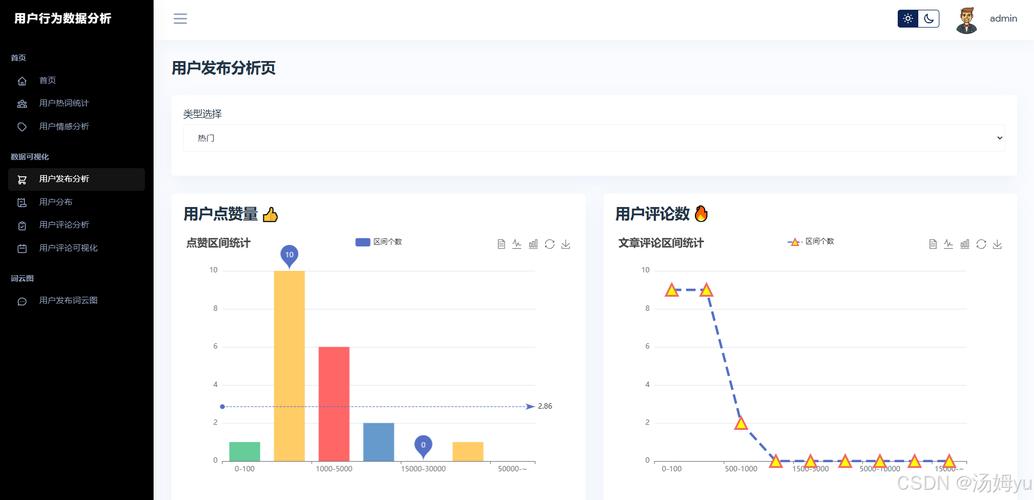This screenshot has height=500, width=1034.
Task: Switch 文章评论区间统计 chart to line type
Action: tap(949, 244)
